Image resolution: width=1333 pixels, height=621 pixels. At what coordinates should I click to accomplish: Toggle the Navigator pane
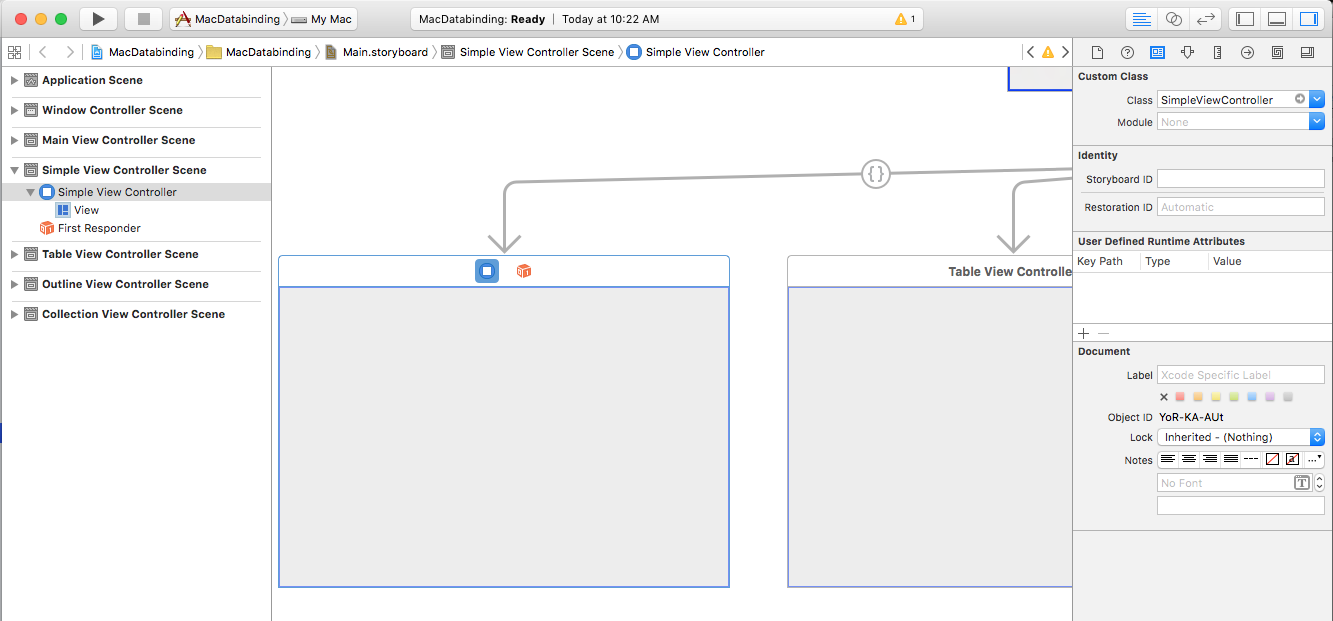pos(1244,19)
